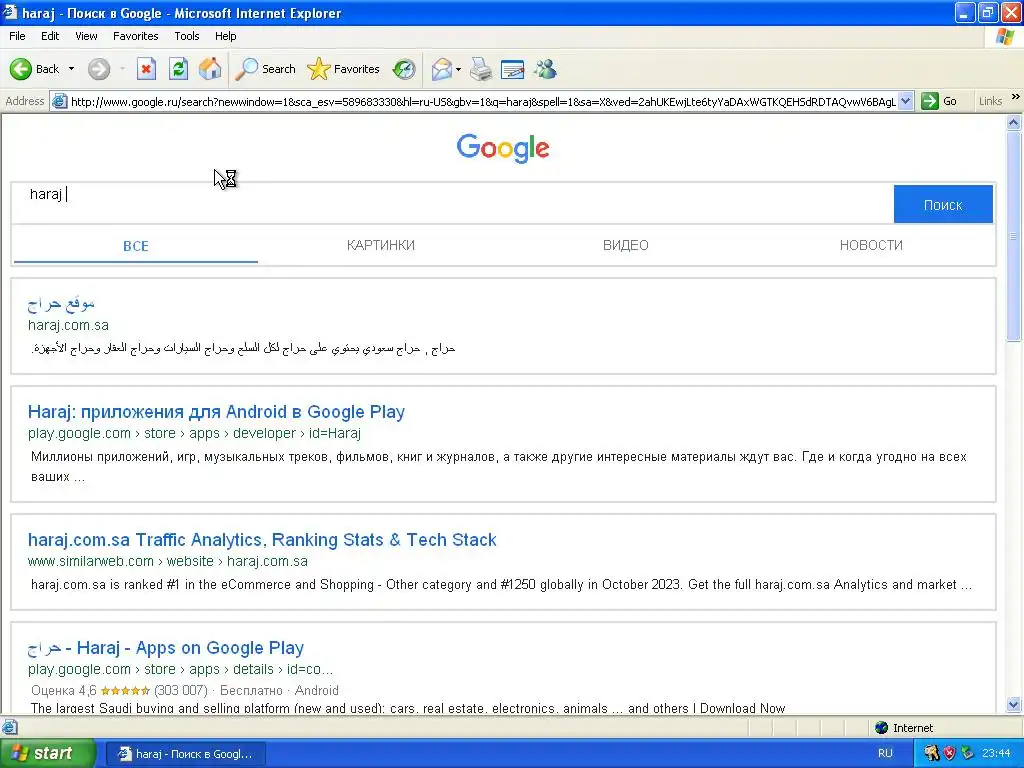Click the Stop loading icon
Image resolution: width=1024 pixels, height=768 pixels.
point(146,69)
